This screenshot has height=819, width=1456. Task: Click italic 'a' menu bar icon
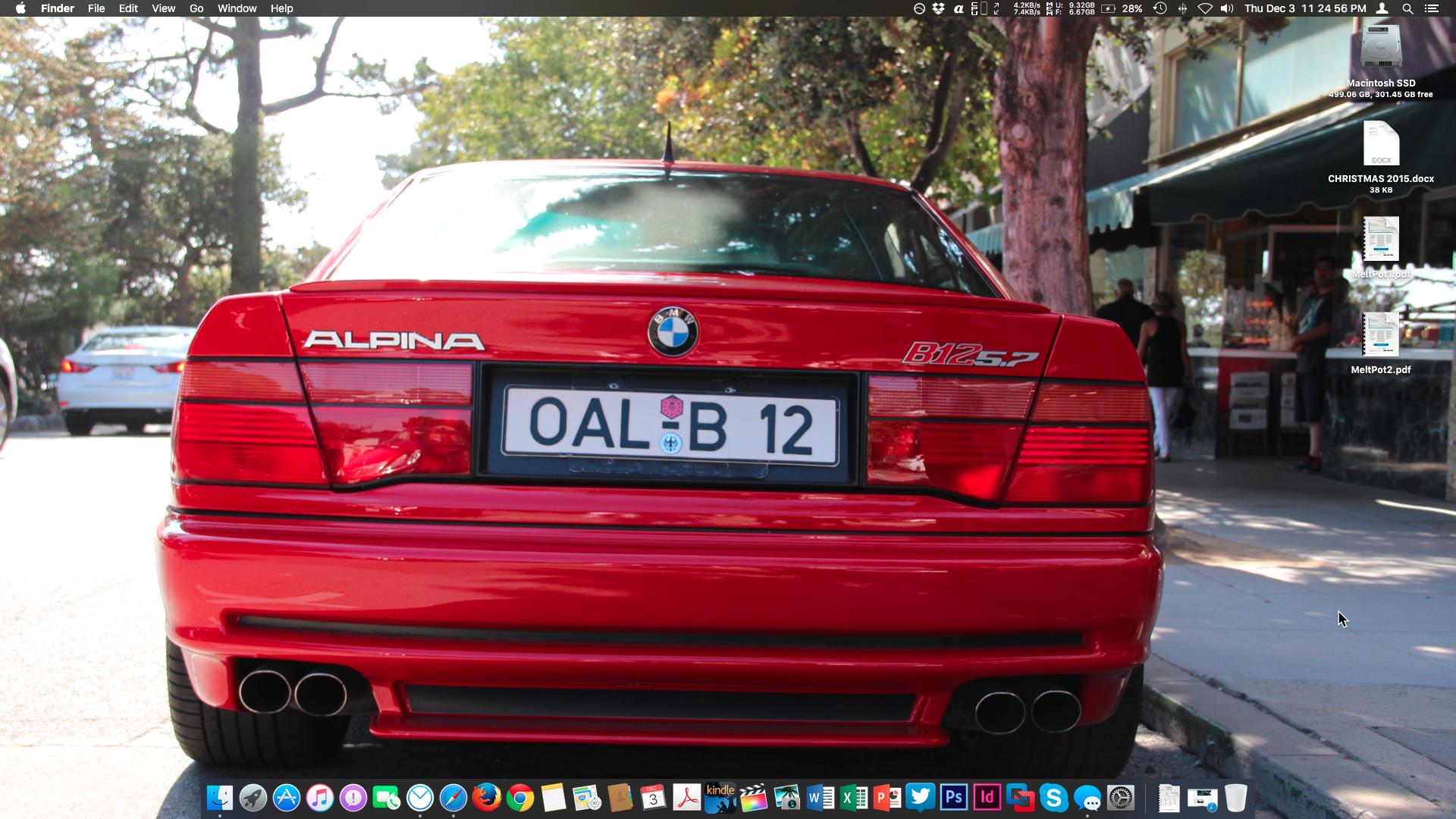tap(959, 8)
